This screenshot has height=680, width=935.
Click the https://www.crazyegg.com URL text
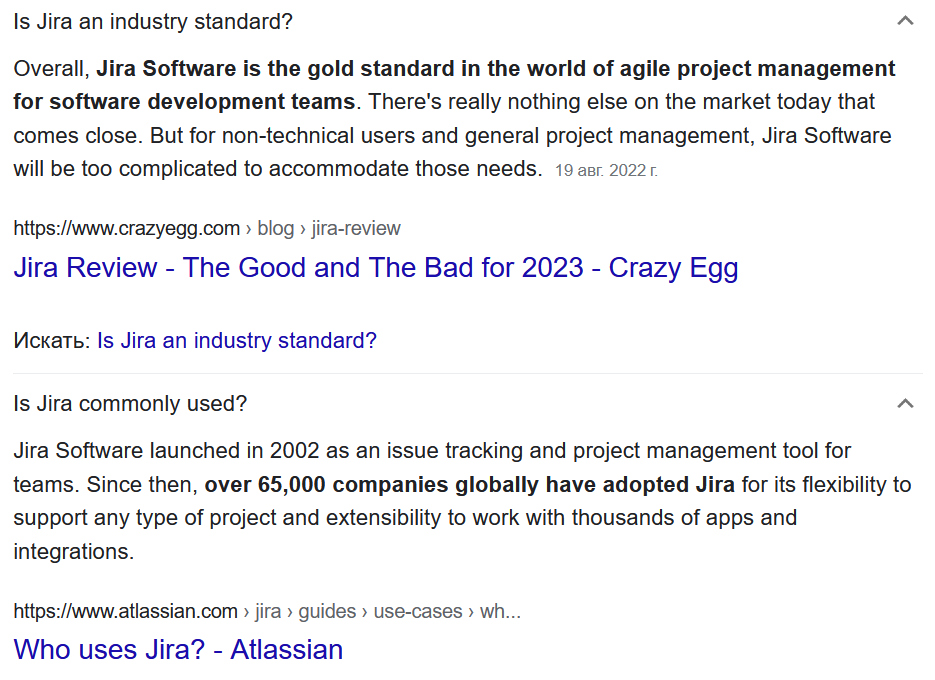126,228
